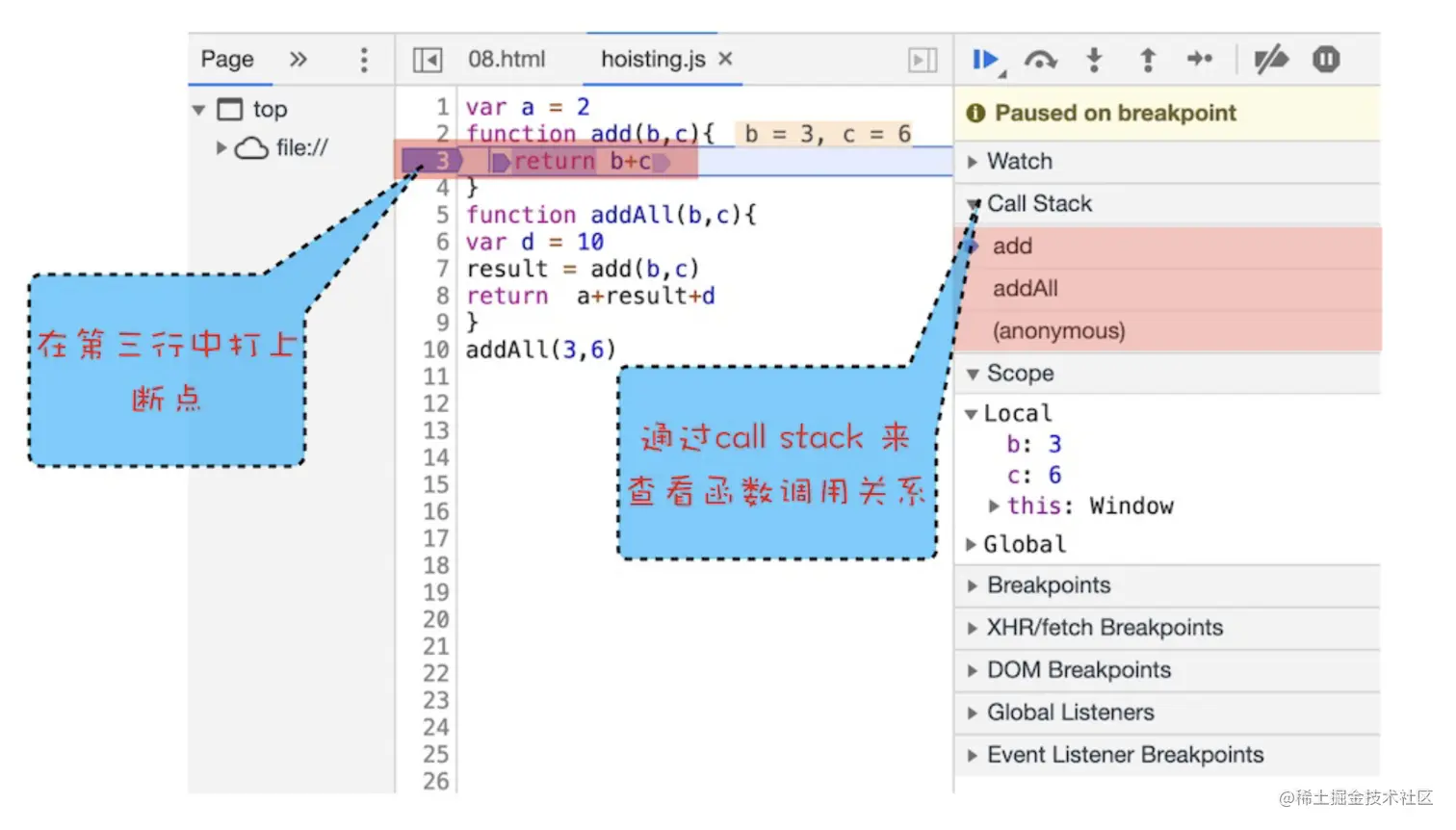
Task: Select the (anonymous) call stack frame
Action: (x=1168, y=331)
